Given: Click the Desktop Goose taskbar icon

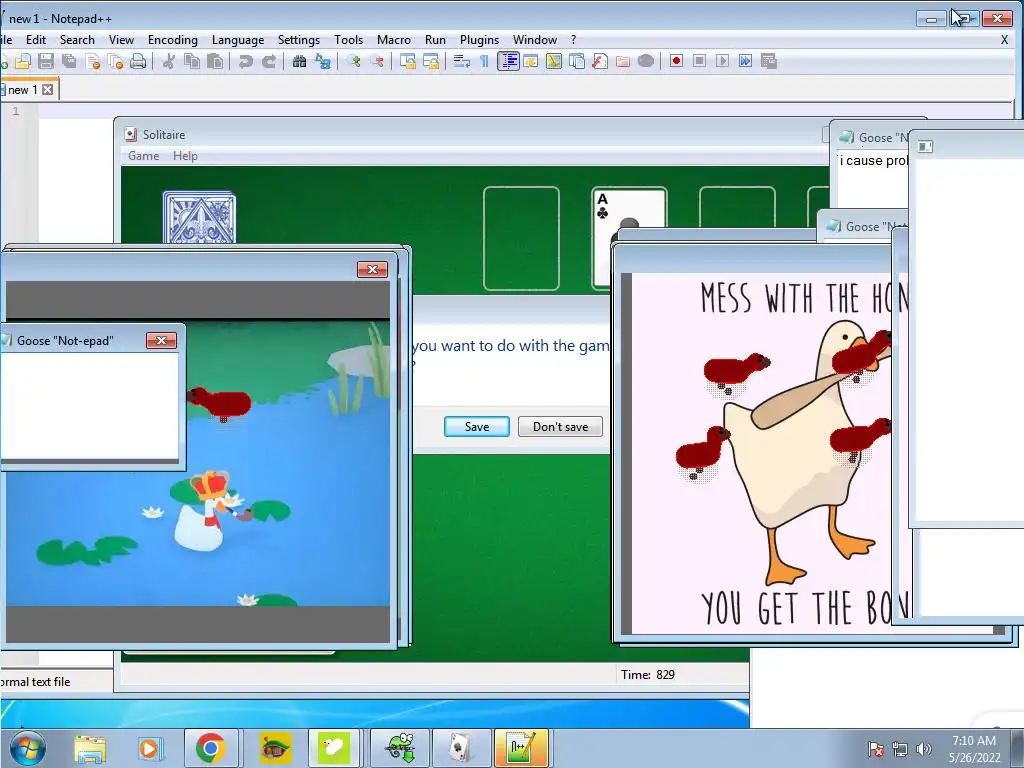Looking at the screenshot, I should (333, 748).
